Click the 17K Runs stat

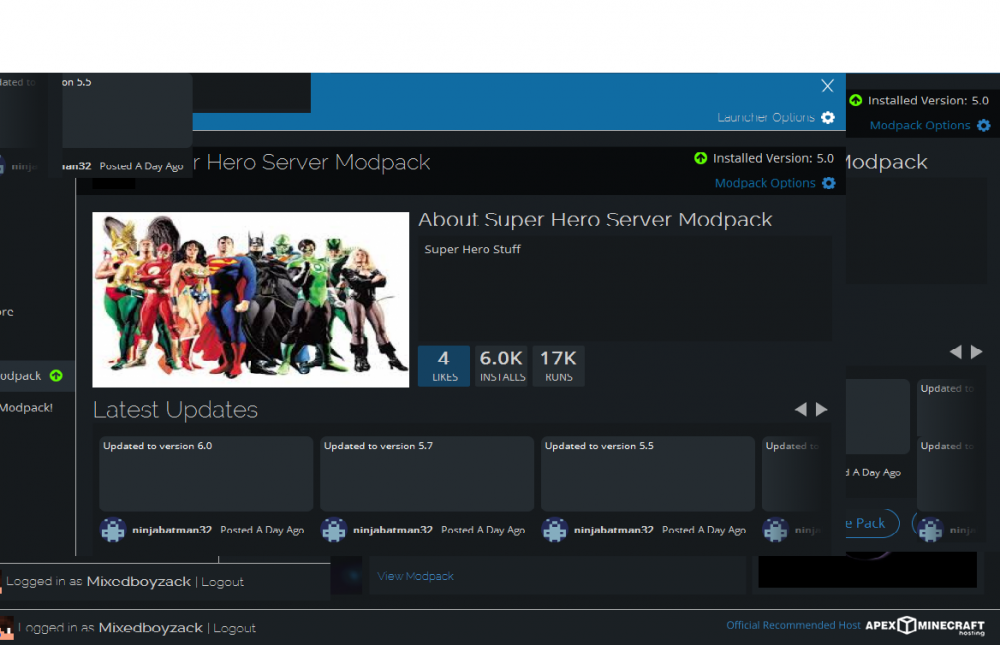coord(558,366)
